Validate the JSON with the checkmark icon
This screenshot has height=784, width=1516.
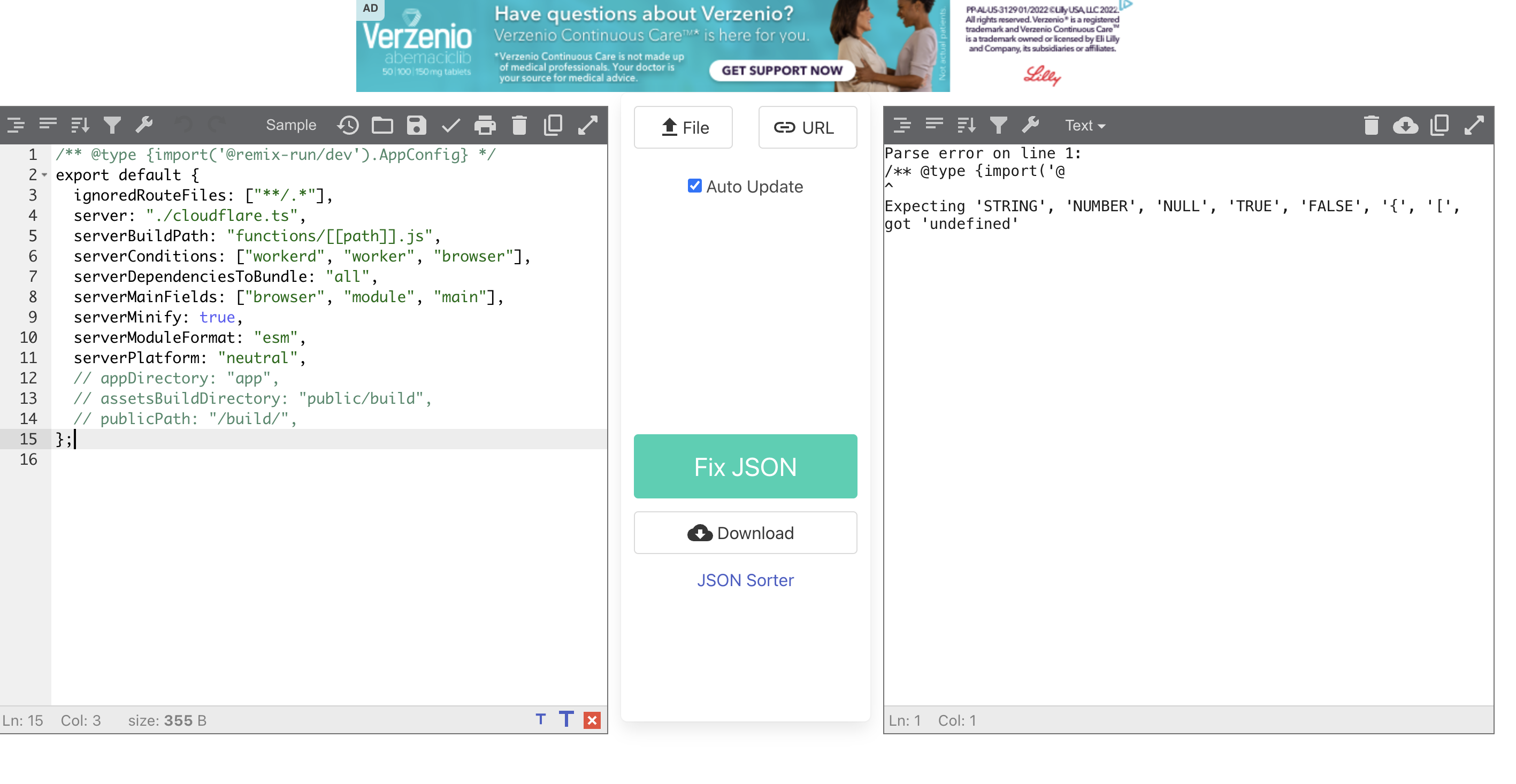(450, 125)
